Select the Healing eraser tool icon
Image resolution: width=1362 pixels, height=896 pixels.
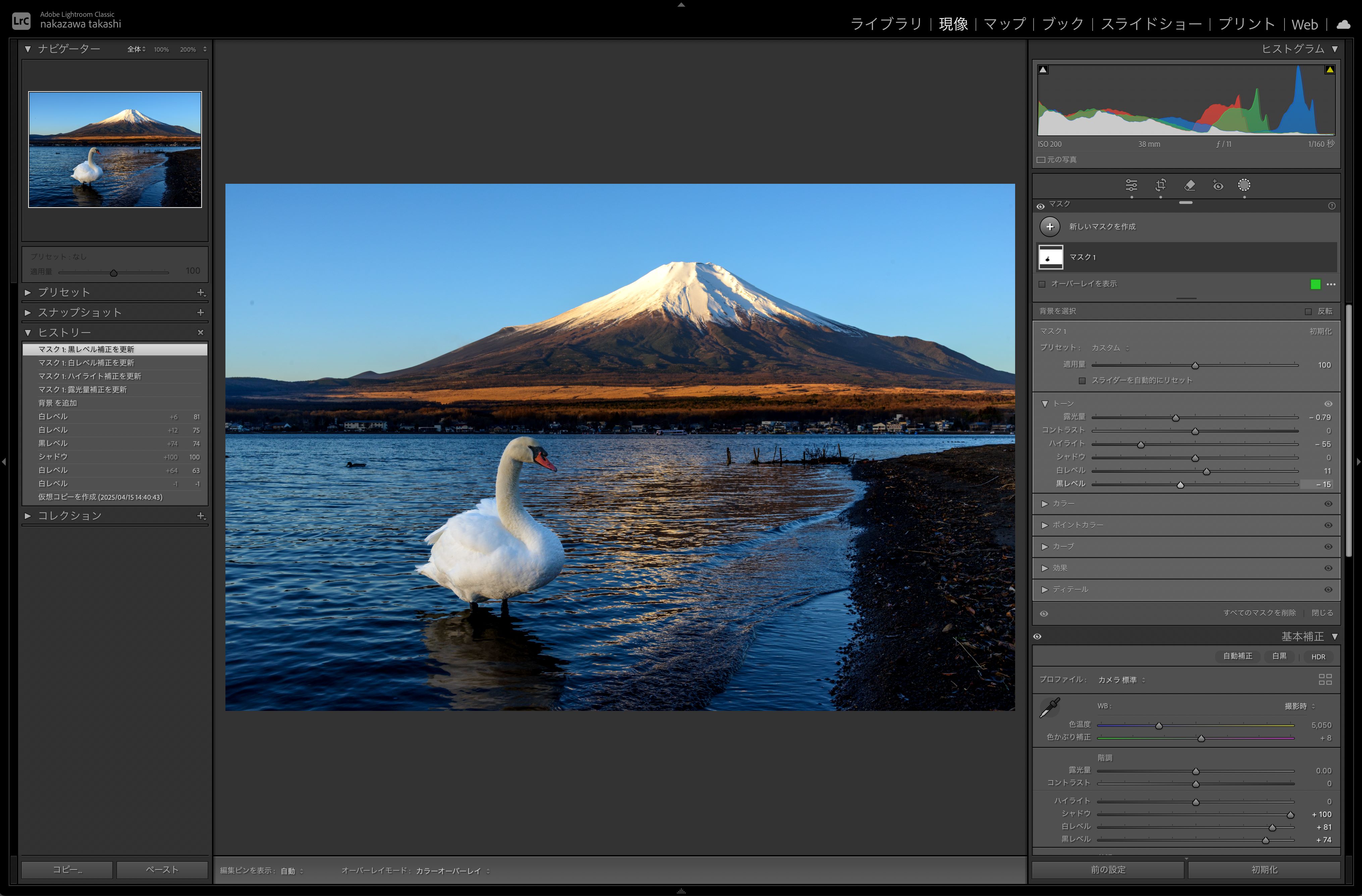click(x=1190, y=185)
